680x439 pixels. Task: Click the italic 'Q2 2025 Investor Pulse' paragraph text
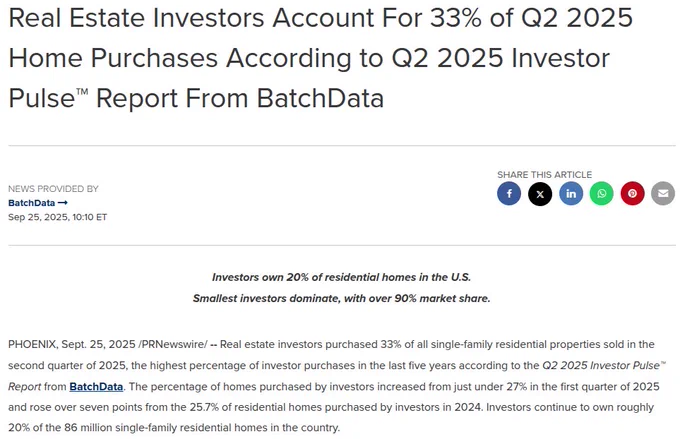point(604,365)
